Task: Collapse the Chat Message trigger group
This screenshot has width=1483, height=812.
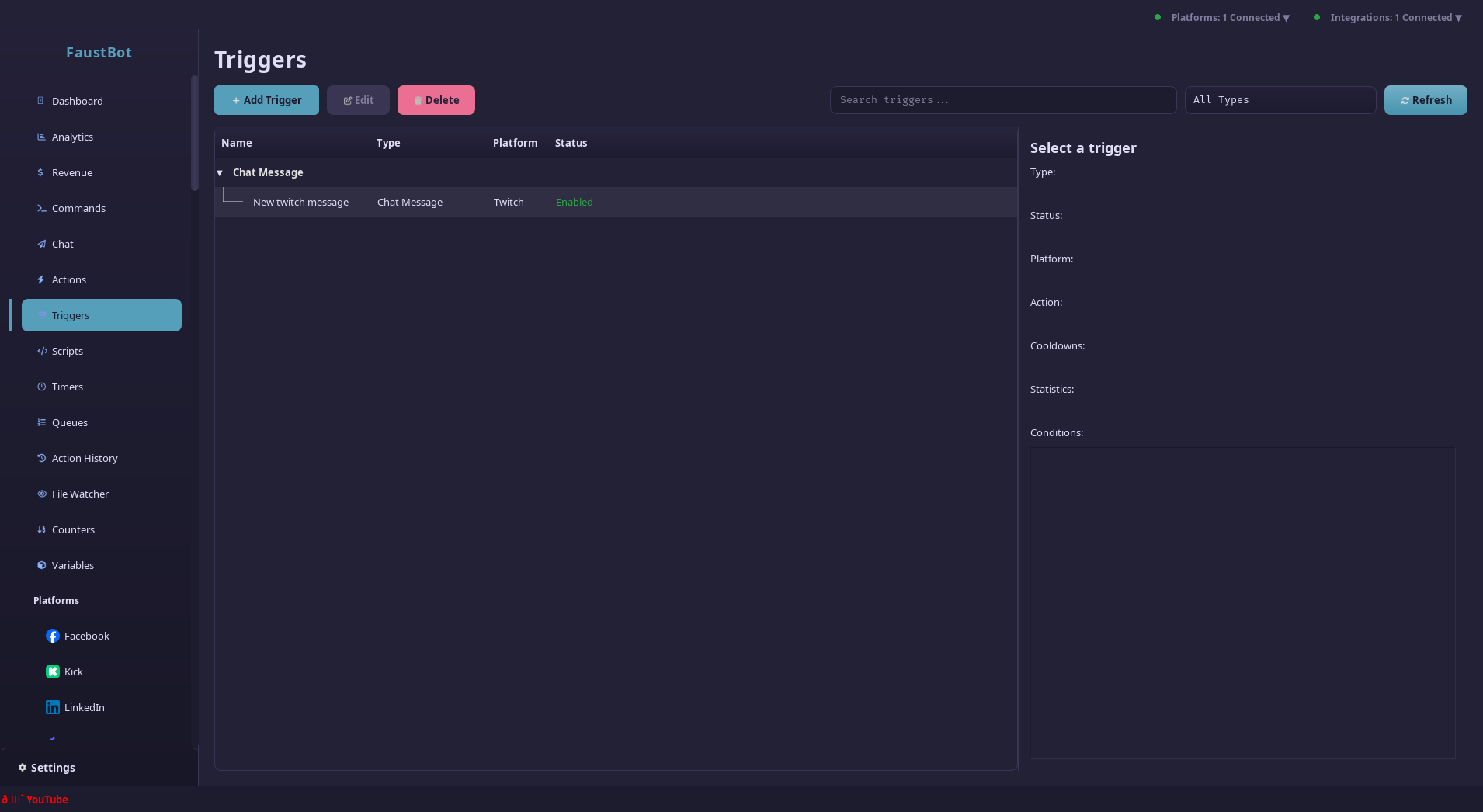Action: (220, 172)
